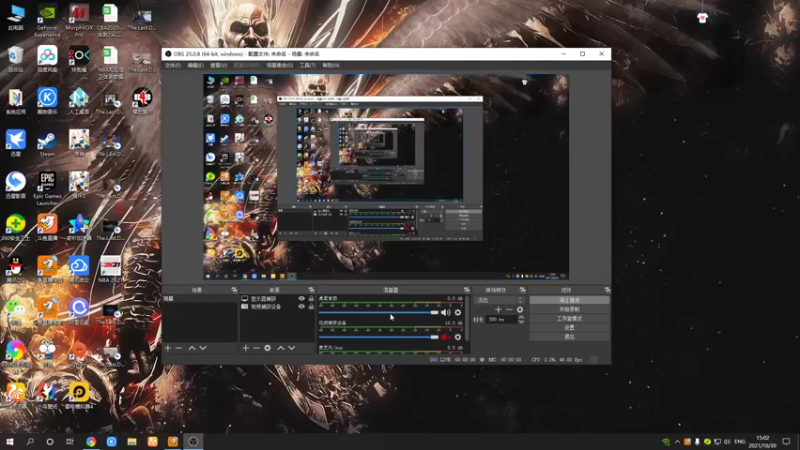Open the File menu in OBS
800x450 pixels.
point(172,65)
